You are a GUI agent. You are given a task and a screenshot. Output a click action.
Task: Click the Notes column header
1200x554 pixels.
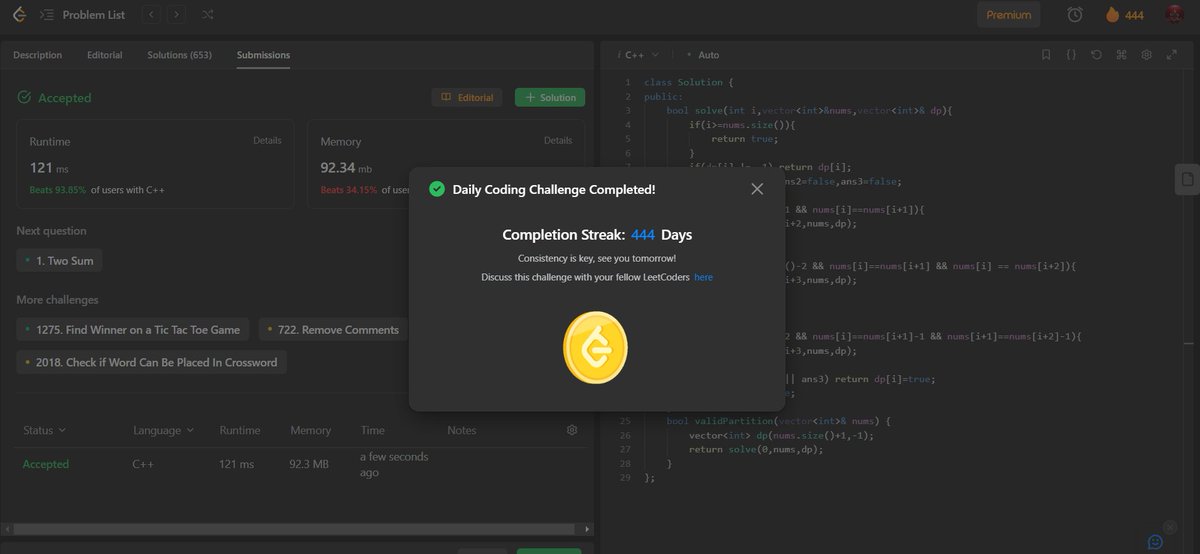click(462, 430)
